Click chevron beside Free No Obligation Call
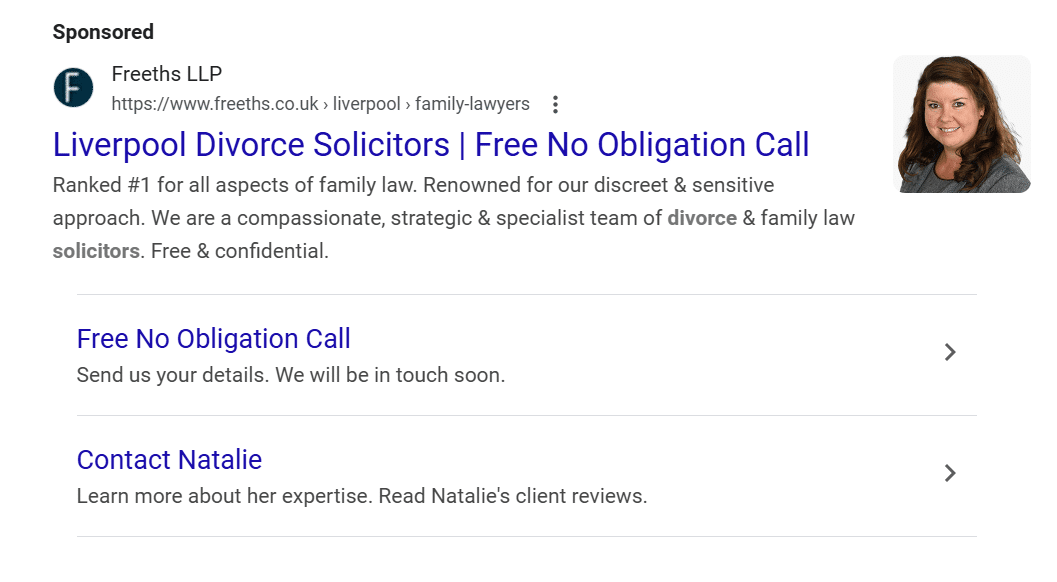The width and height of the screenshot is (1057, 582). (x=950, y=352)
